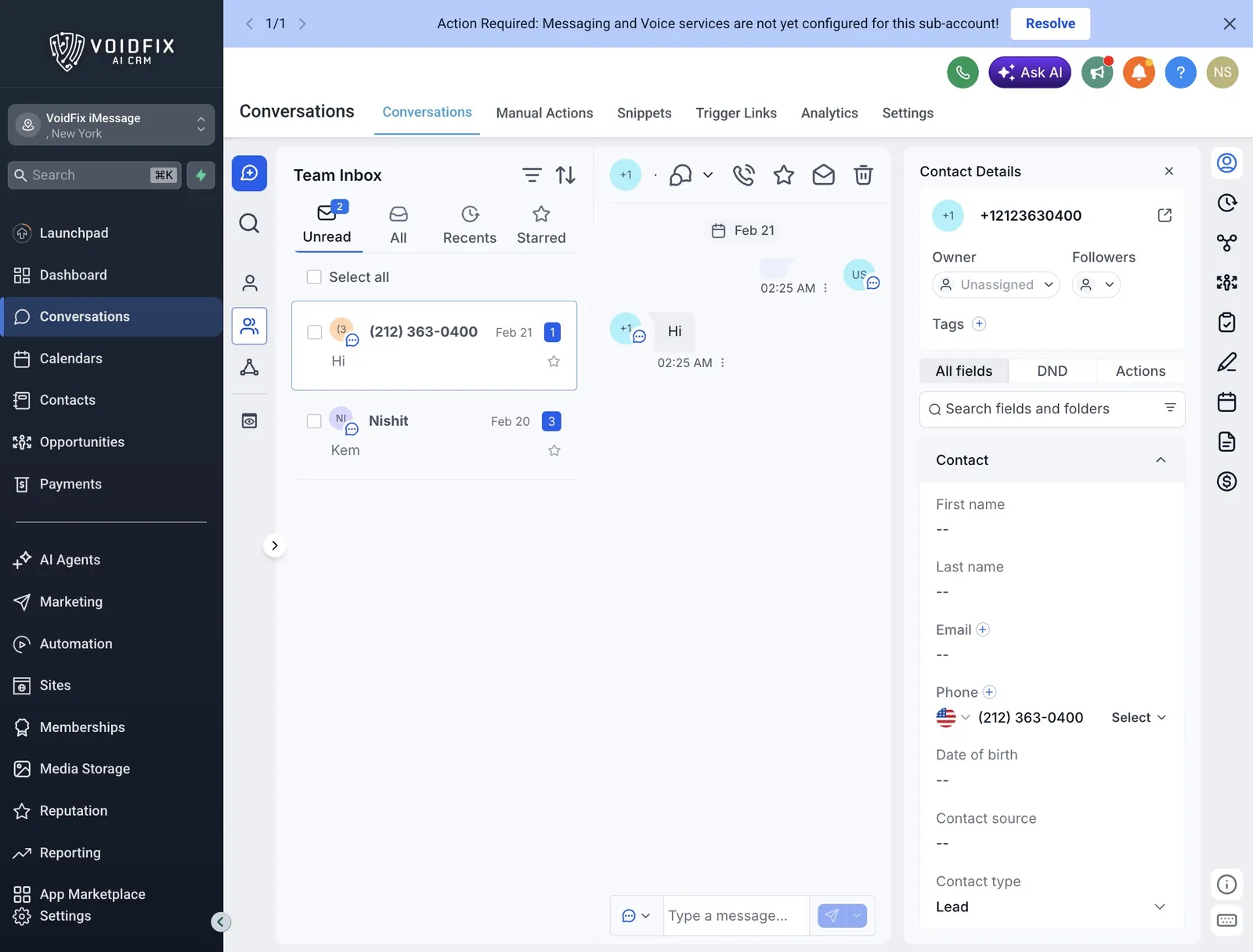
Task: Open Team Inbox filter icon
Action: 532,175
